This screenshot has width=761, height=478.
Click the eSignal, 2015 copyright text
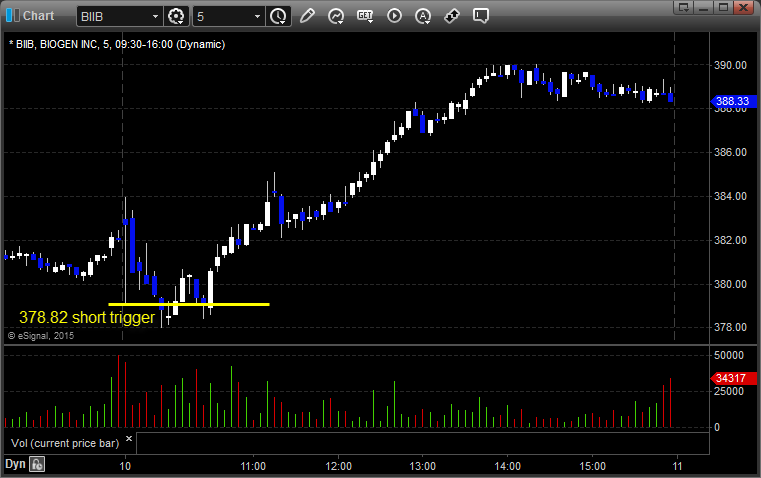[x=41, y=336]
